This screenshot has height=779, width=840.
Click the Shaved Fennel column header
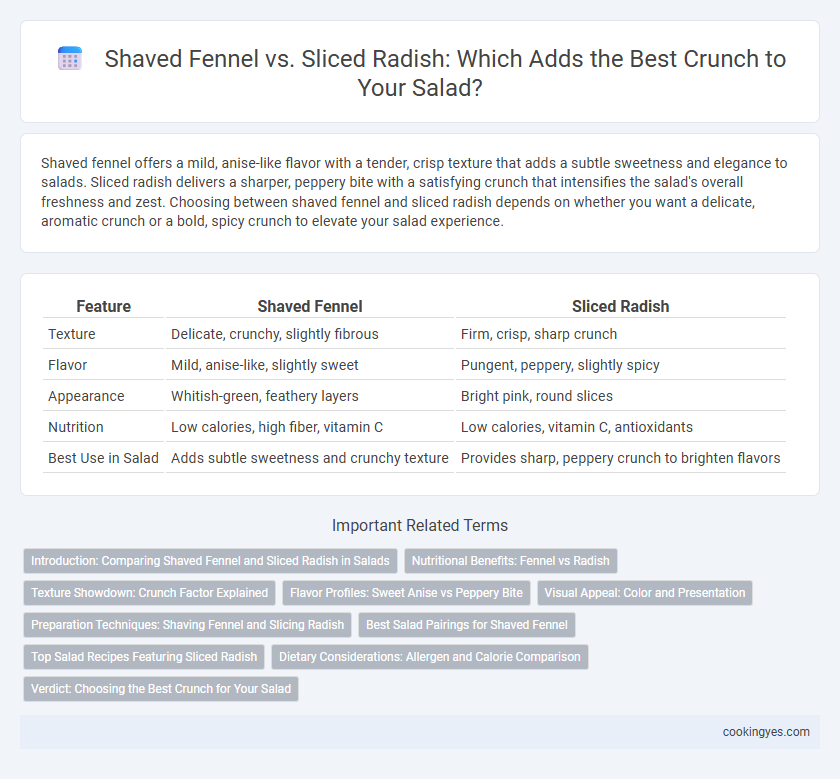point(310,306)
